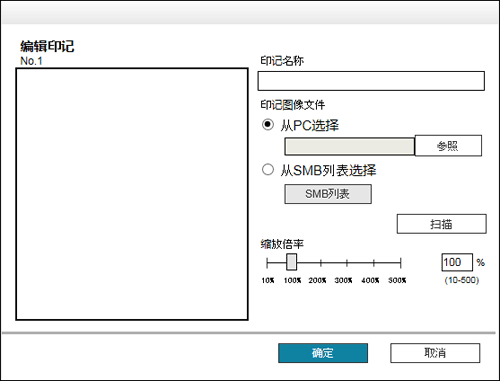Viewport: 500px width, 381px height.
Task: Click the 300% tick label
Action: [343, 280]
